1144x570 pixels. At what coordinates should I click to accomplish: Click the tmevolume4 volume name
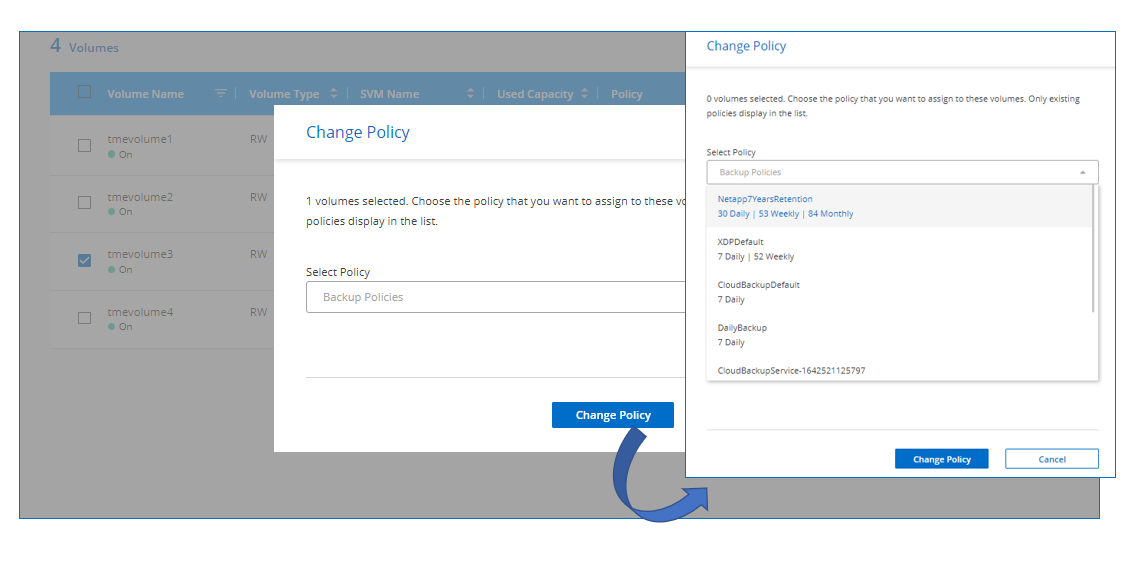click(140, 312)
